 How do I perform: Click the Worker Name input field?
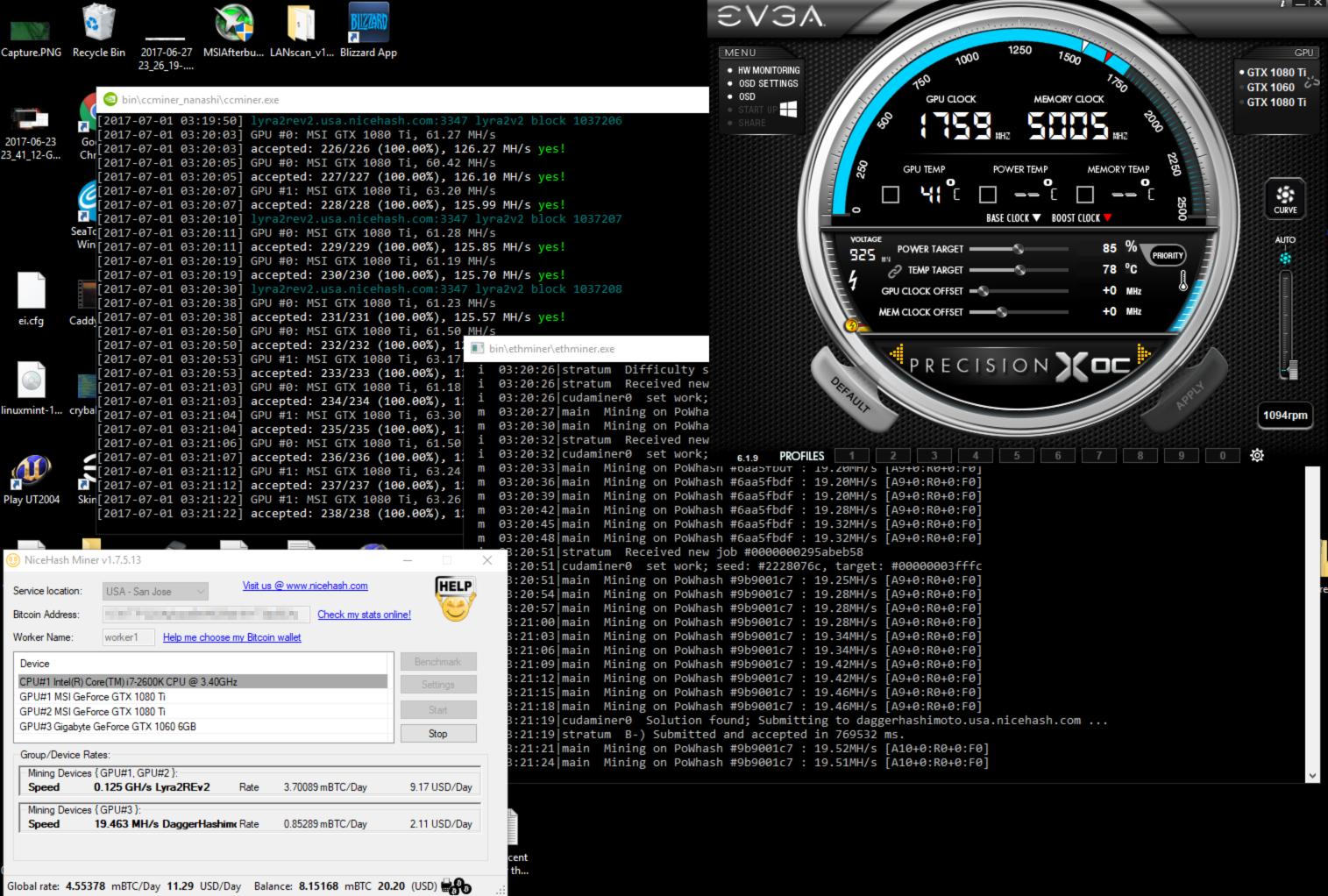tap(128, 637)
